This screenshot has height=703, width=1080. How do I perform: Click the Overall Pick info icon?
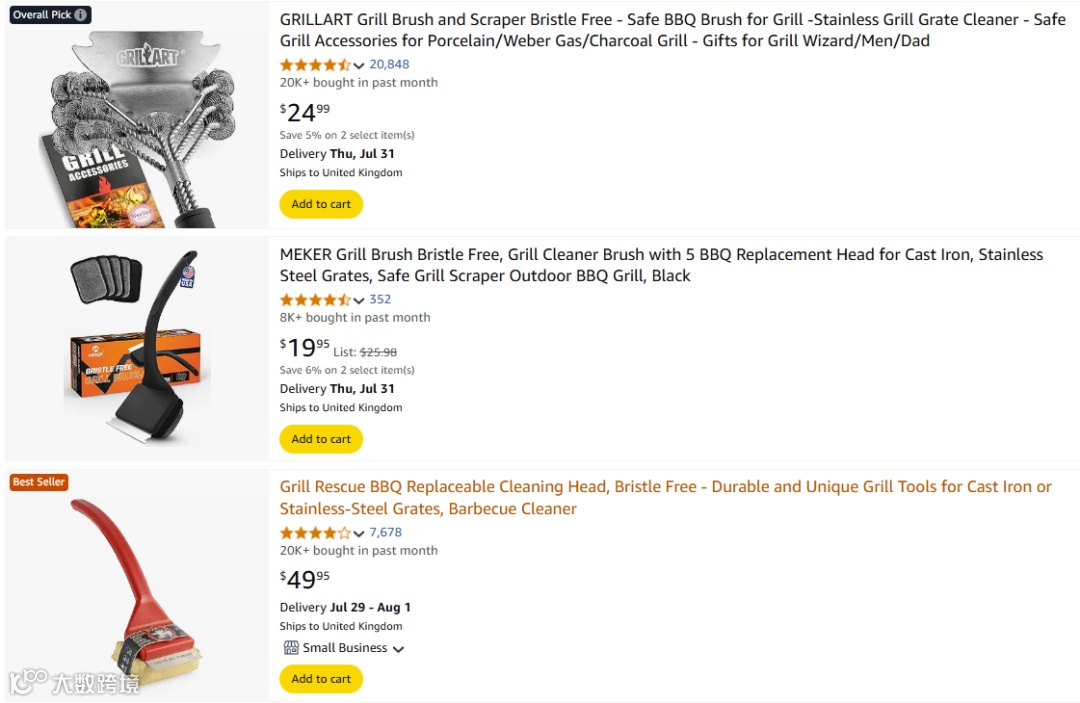tap(81, 14)
